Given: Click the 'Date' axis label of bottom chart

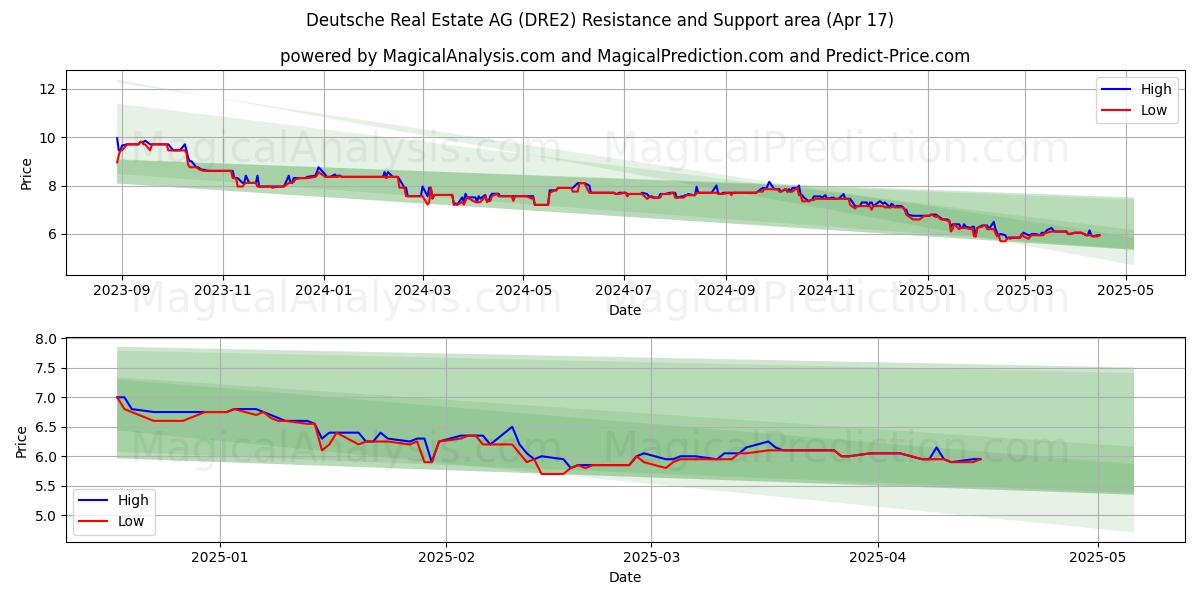Looking at the screenshot, I should click(625, 577).
